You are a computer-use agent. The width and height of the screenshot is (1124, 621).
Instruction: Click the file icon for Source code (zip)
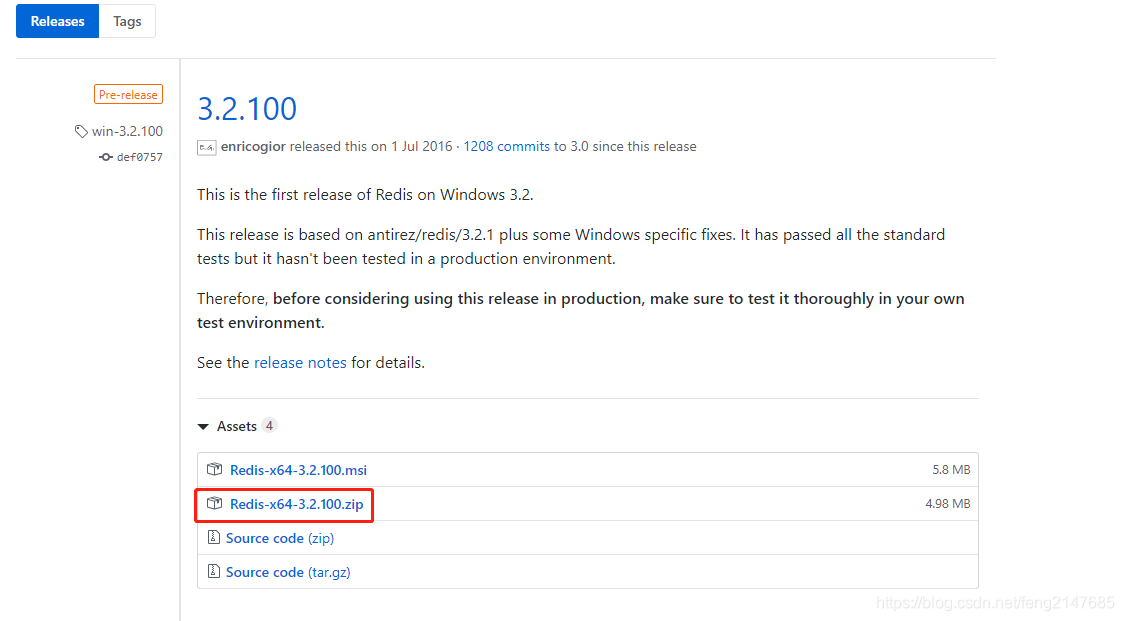(x=214, y=537)
